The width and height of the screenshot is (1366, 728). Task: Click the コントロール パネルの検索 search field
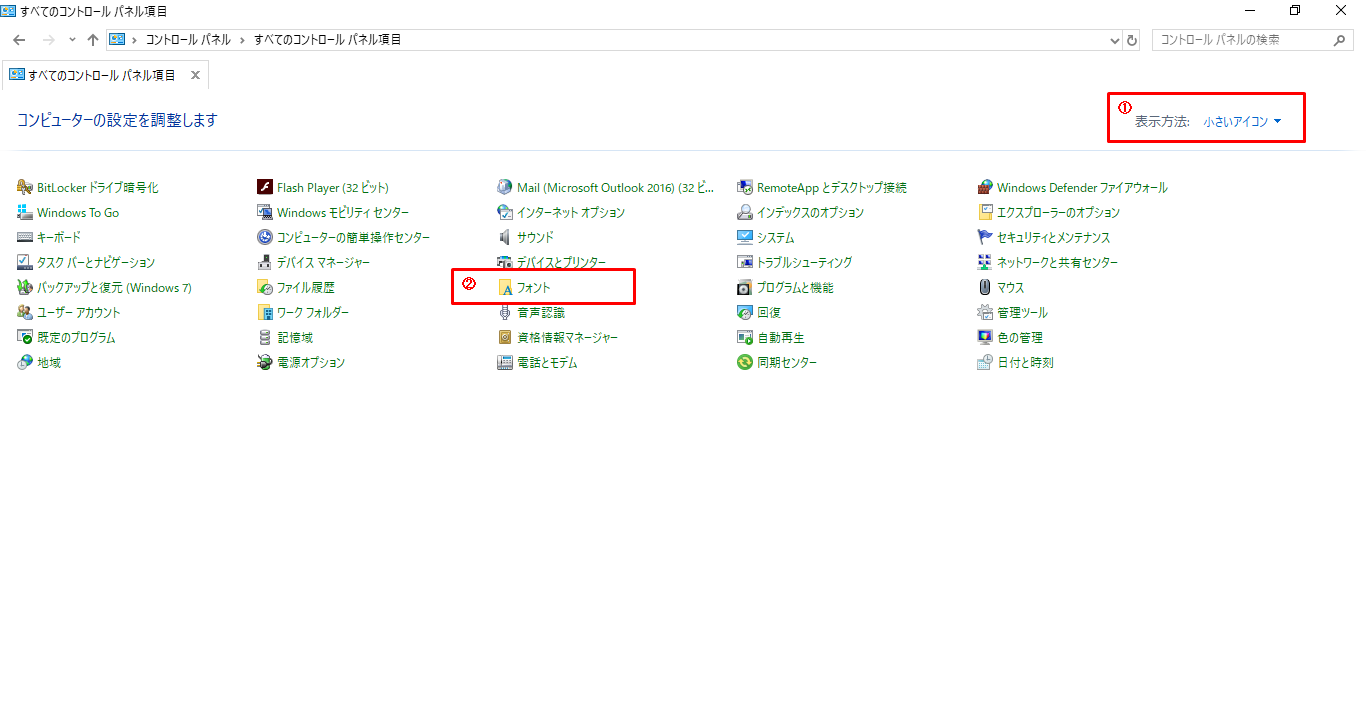point(1240,40)
